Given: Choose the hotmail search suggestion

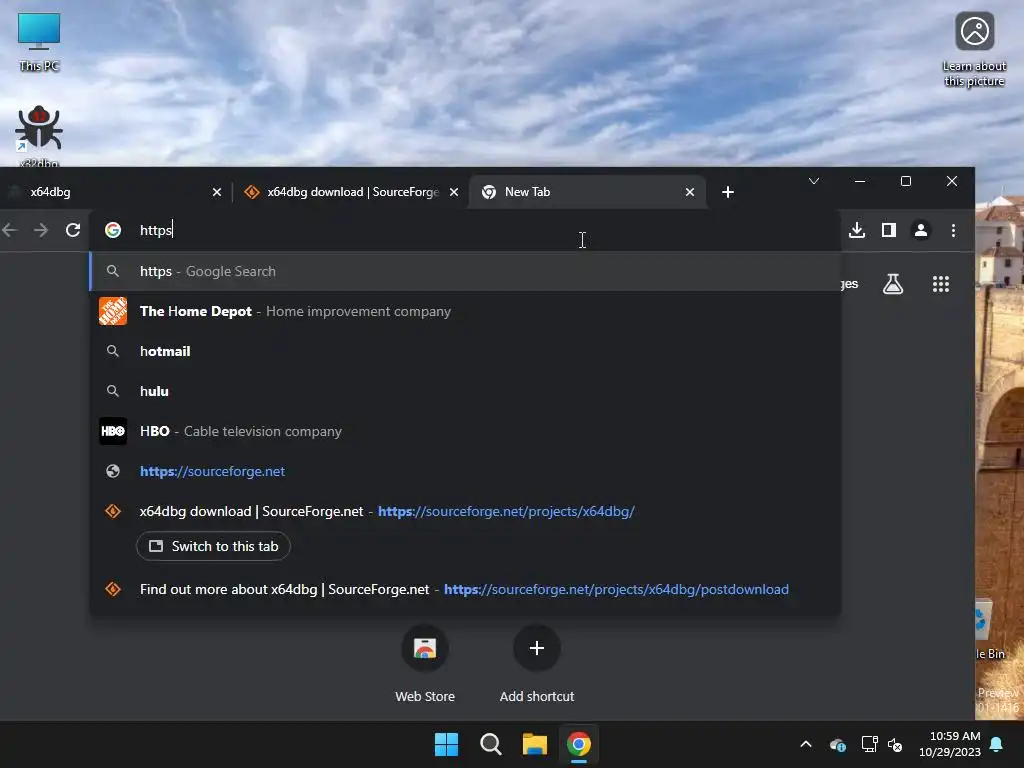Looking at the screenshot, I should (465, 351).
